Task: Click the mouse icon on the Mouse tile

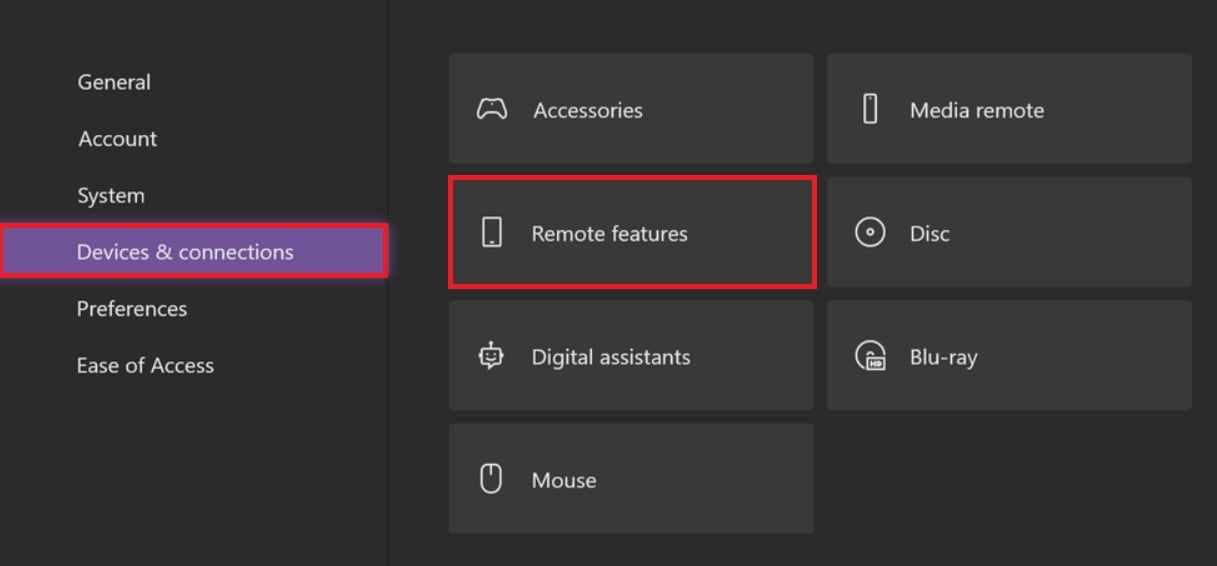Action: click(491, 479)
